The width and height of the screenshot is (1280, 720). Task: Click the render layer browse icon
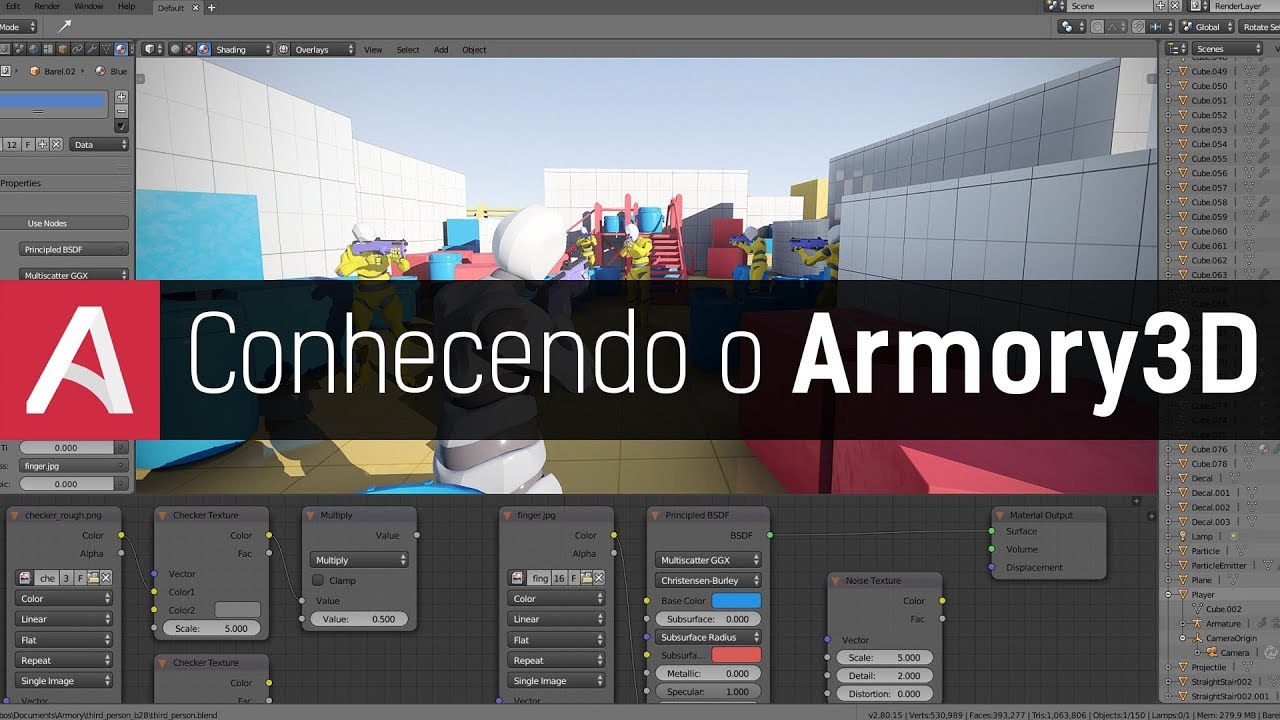[x=1199, y=6]
